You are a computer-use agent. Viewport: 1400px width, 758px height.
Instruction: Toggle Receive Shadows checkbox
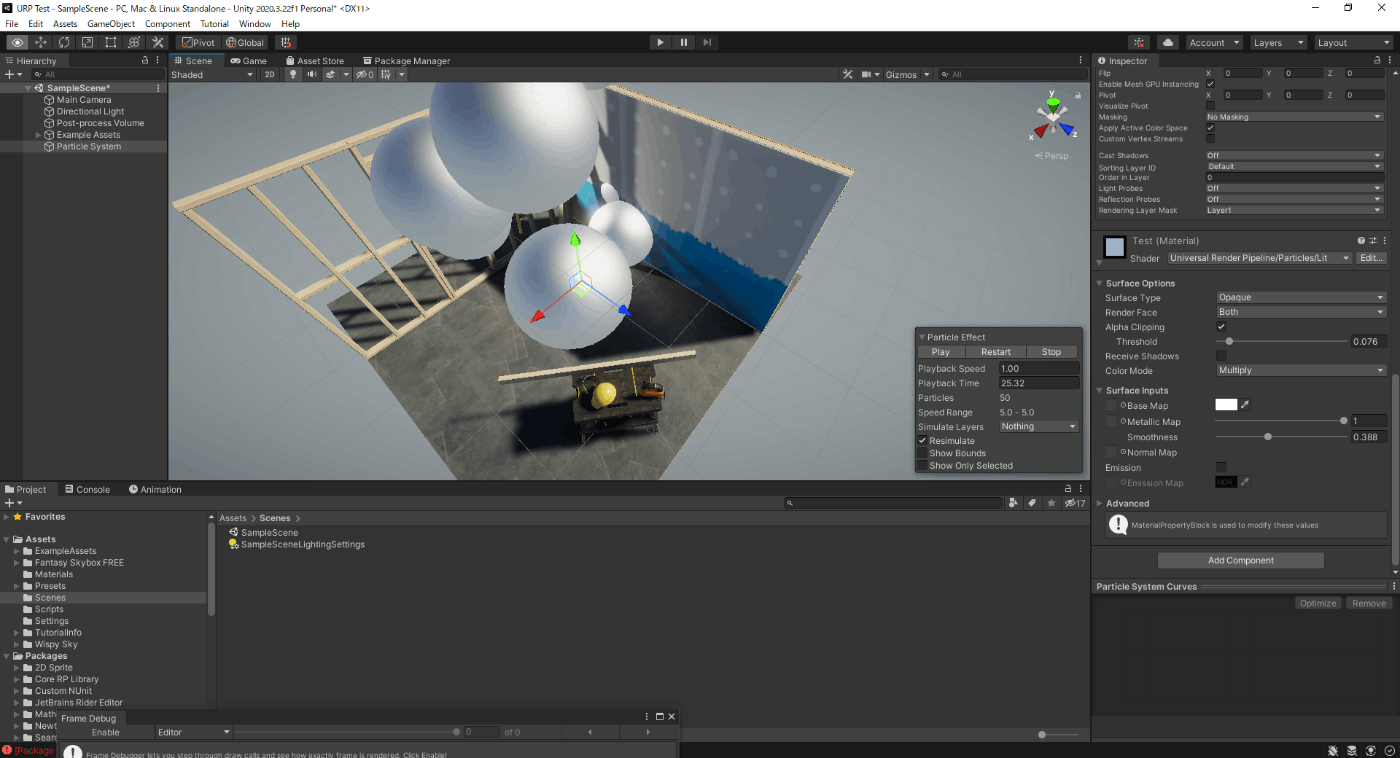click(x=1221, y=356)
